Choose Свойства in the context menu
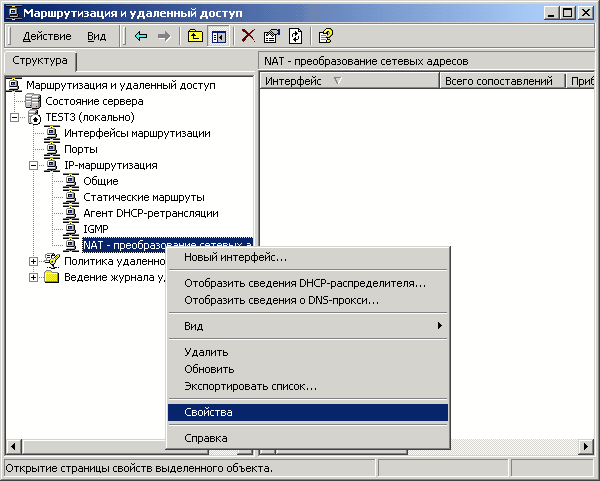 click(208, 412)
